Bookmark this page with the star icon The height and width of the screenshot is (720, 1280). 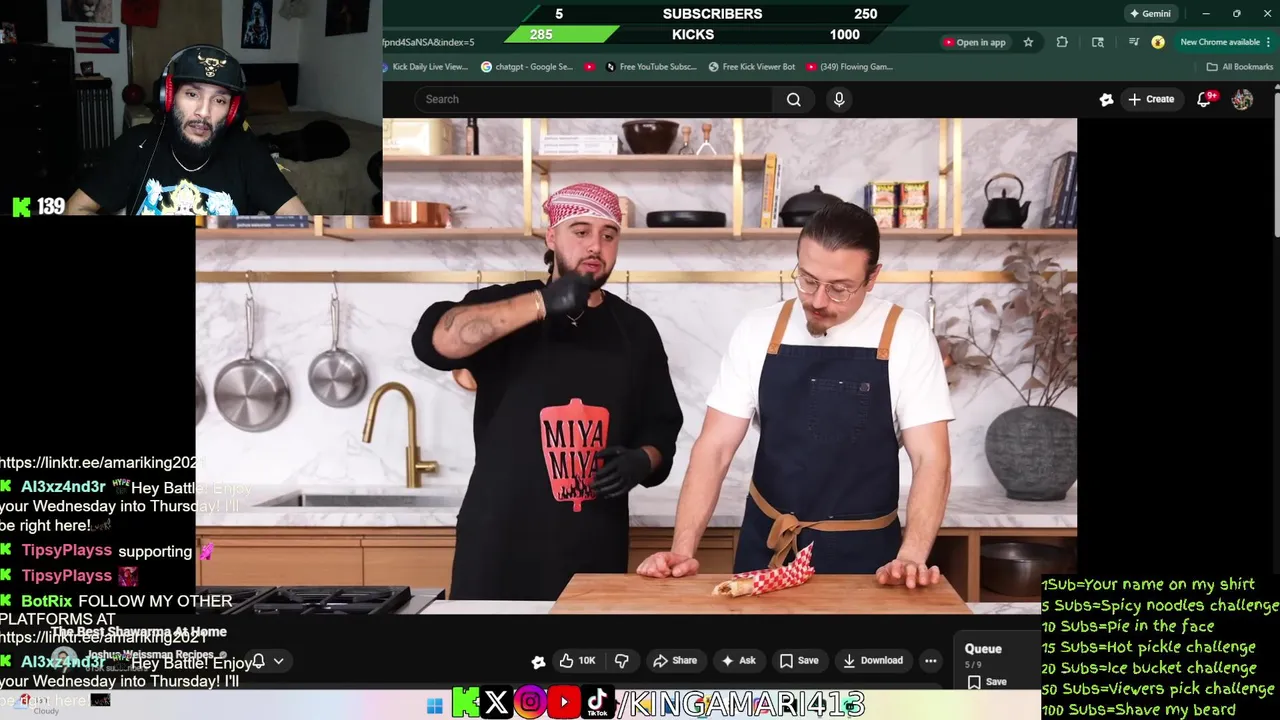click(1028, 42)
